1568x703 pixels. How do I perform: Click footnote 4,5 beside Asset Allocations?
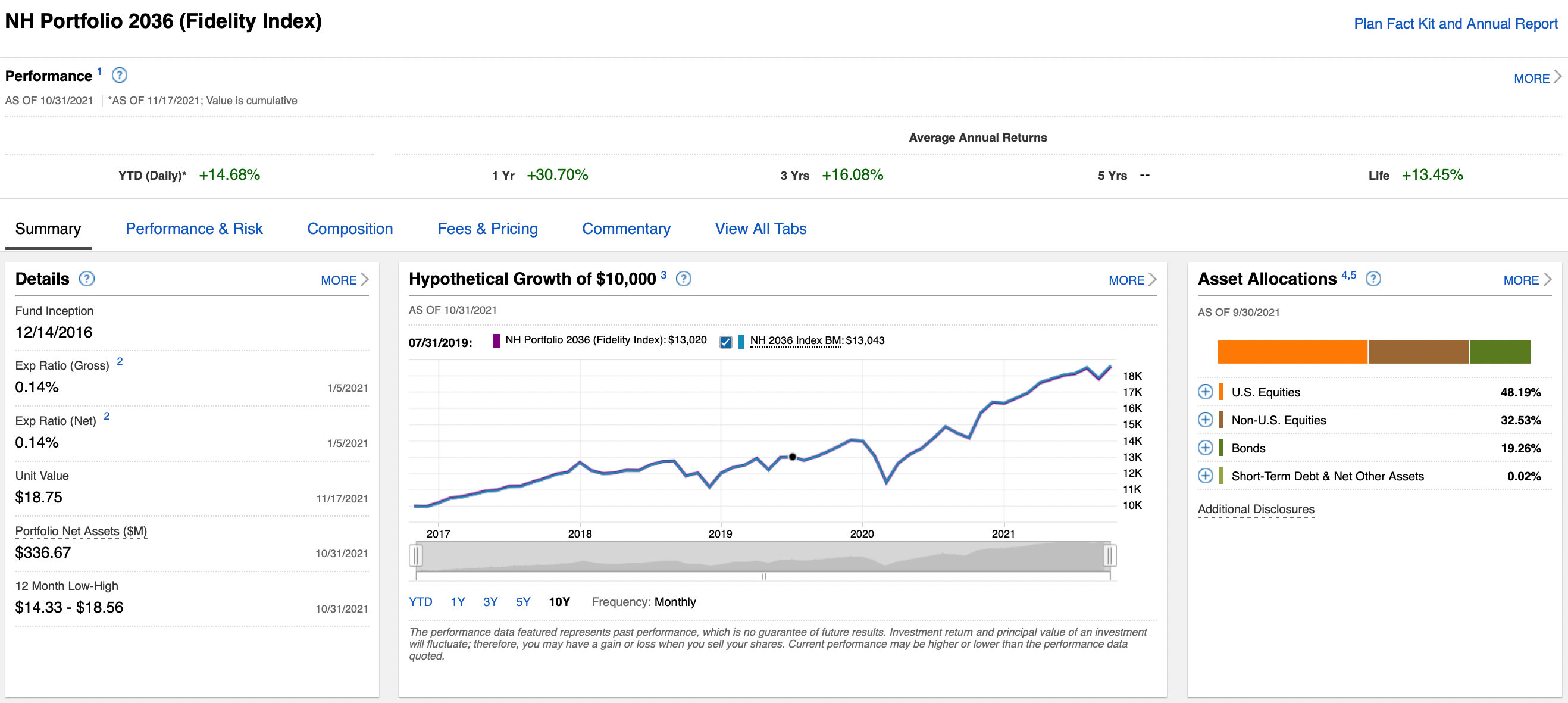coord(1348,275)
